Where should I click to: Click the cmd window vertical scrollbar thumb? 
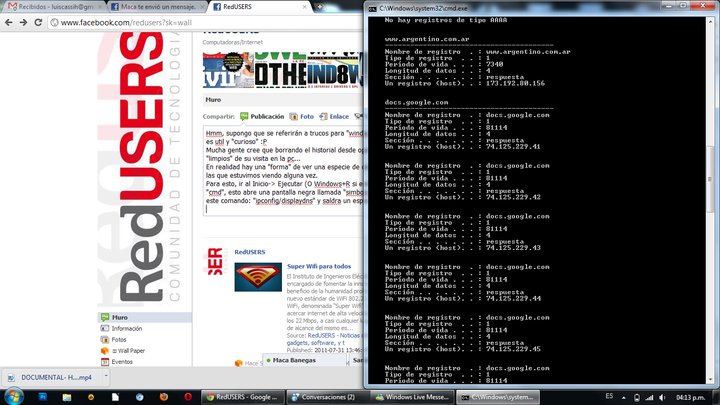pos(710,179)
